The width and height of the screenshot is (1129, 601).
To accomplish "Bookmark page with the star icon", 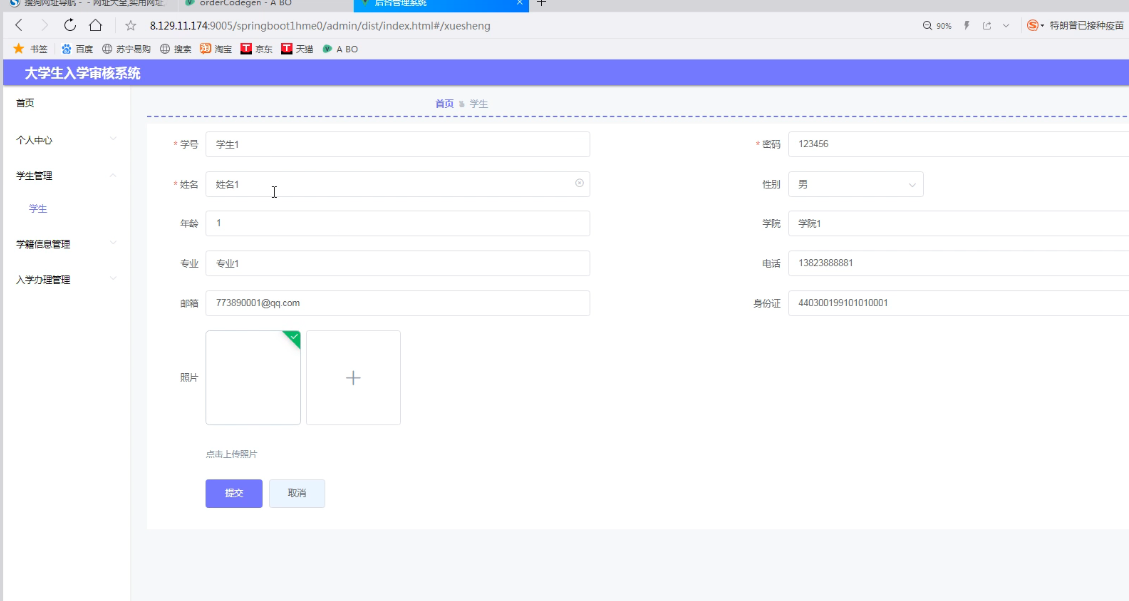I will tap(130, 26).
